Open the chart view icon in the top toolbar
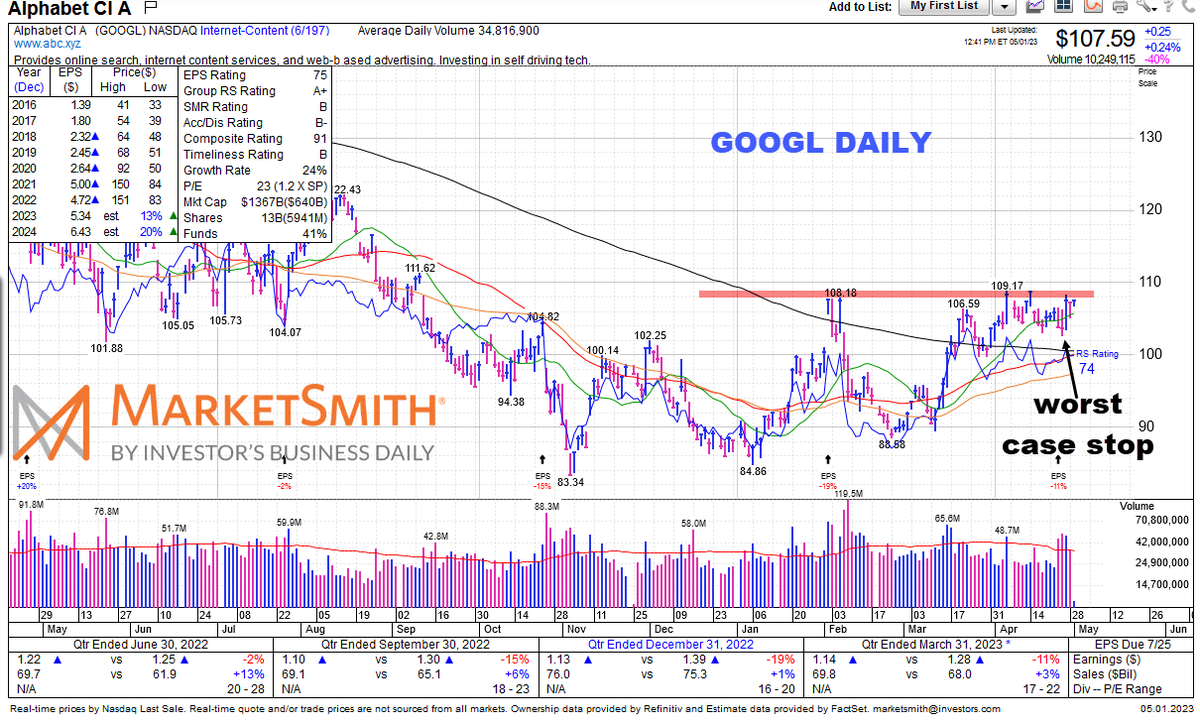 coord(1035,5)
